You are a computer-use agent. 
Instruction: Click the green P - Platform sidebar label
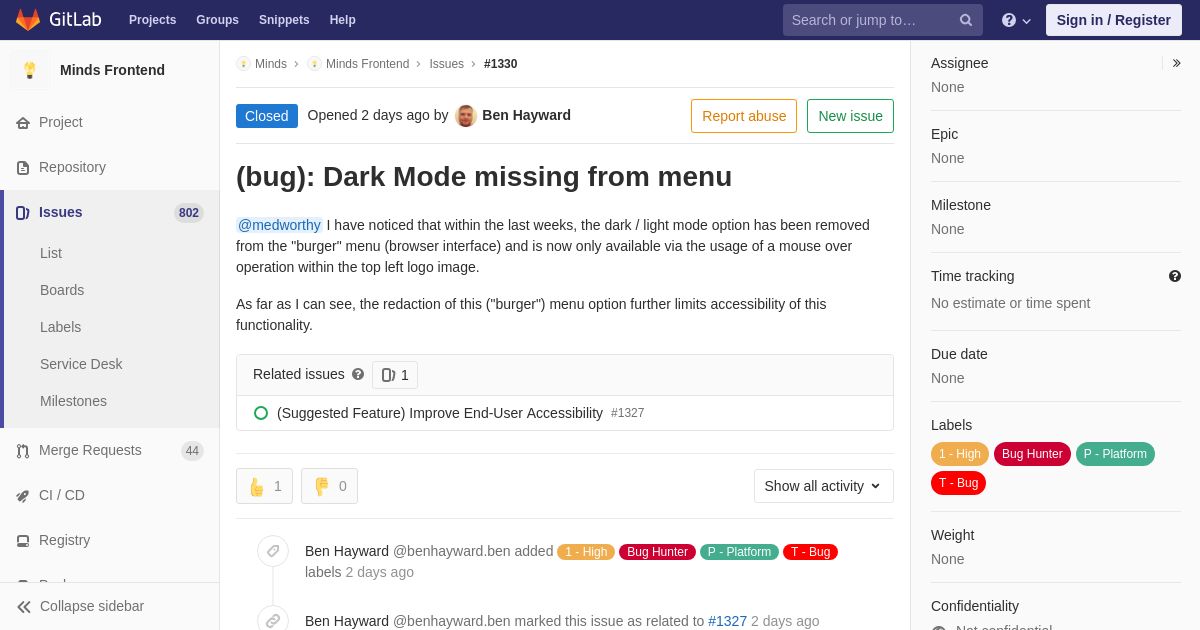tap(1115, 454)
